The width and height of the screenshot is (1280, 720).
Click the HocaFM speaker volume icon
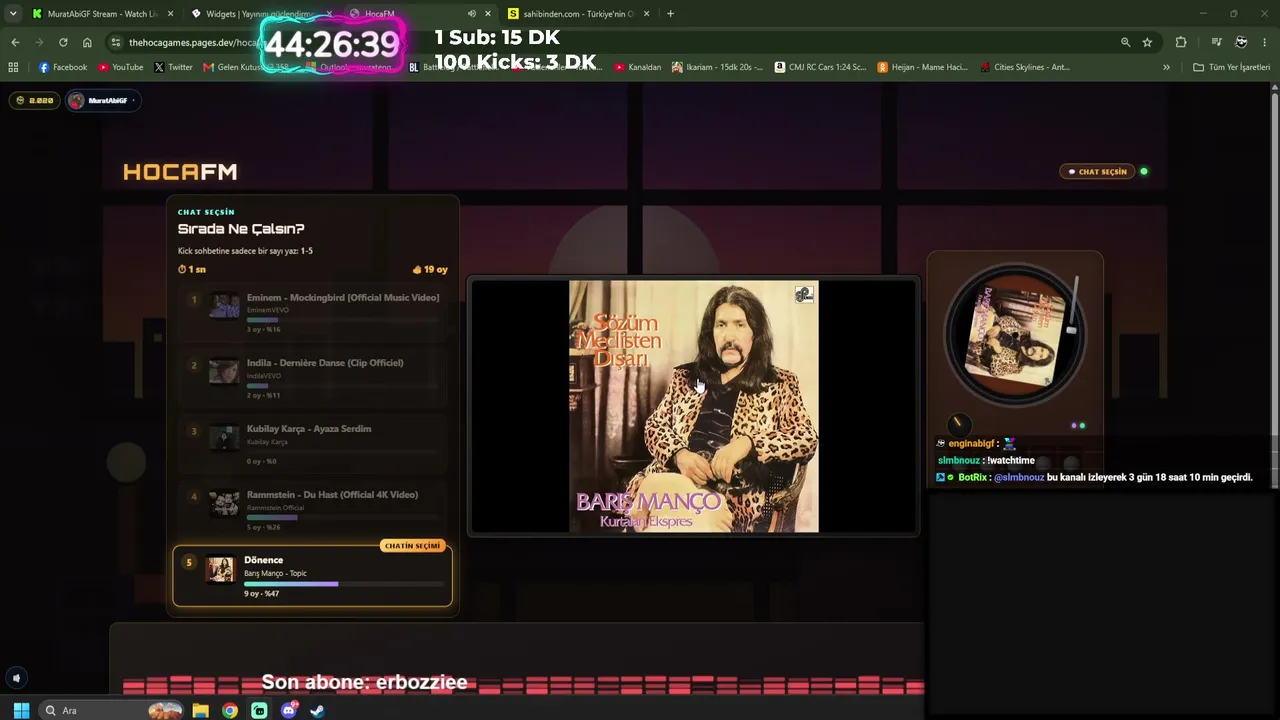pyautogui.click(x=16, y=678)
